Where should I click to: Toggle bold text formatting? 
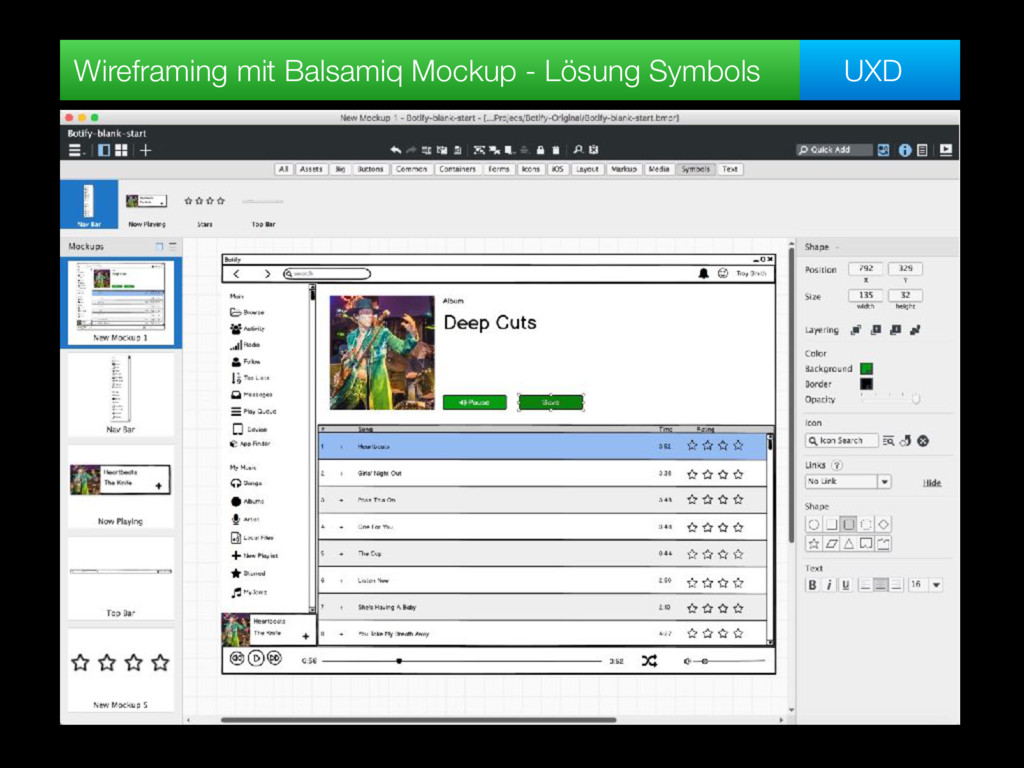[812, 584]
